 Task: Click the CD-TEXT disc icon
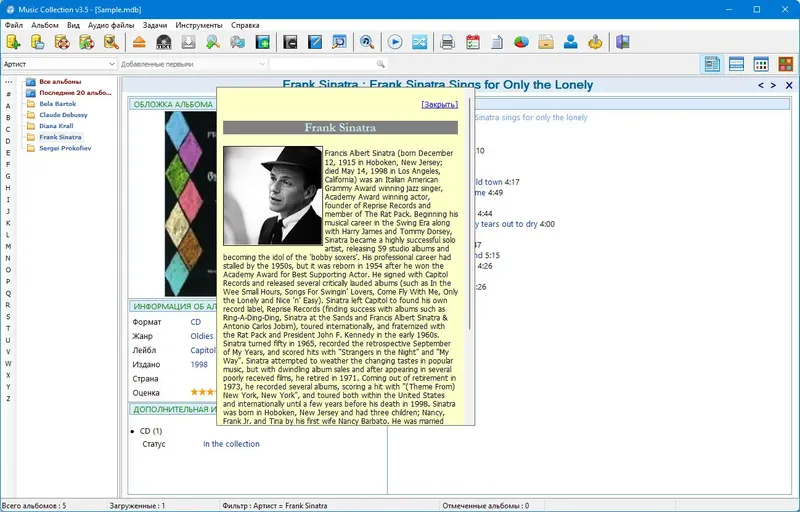click(164, 42)
